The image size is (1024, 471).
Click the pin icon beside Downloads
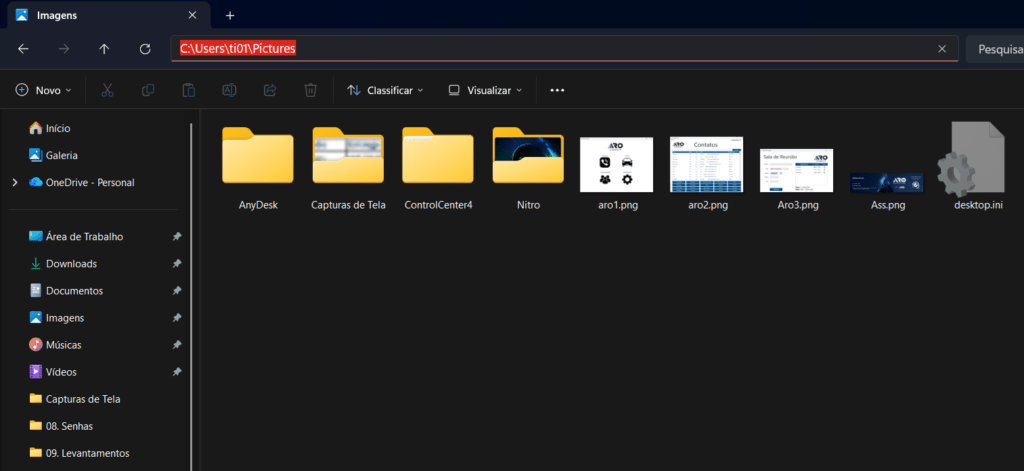176,264
